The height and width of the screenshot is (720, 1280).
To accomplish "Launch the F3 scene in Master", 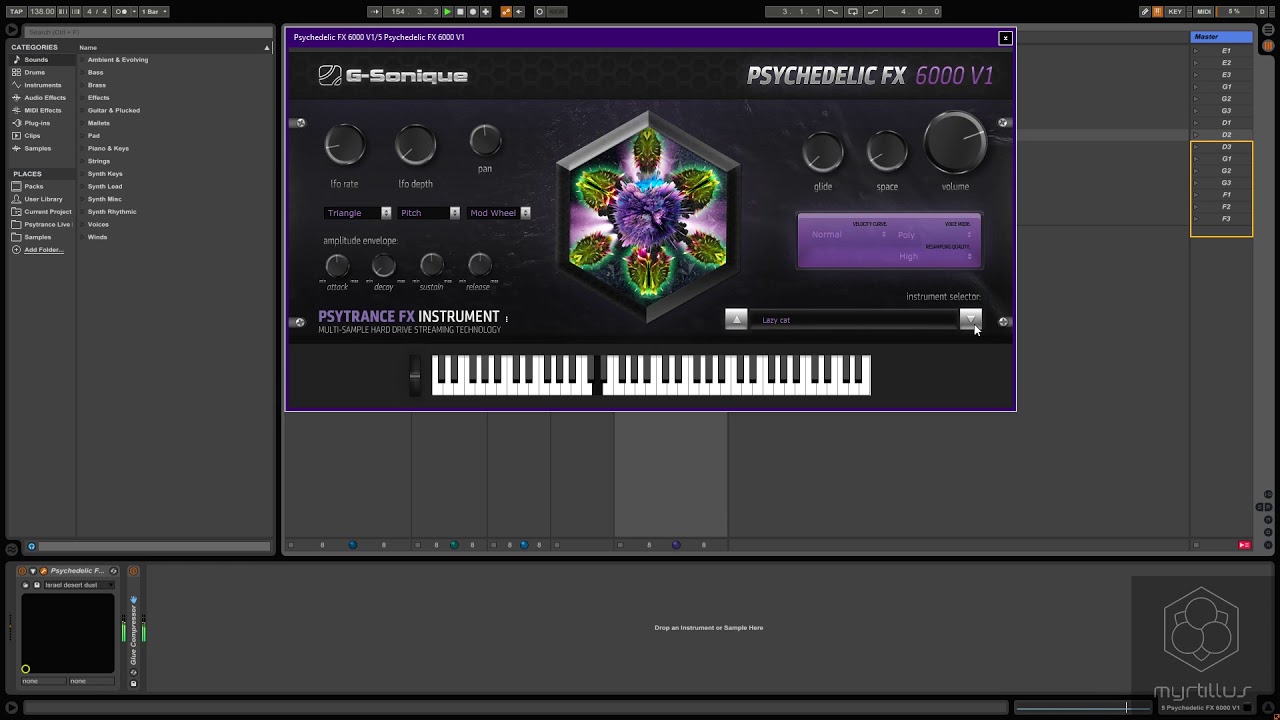I will coord(1196,219).
